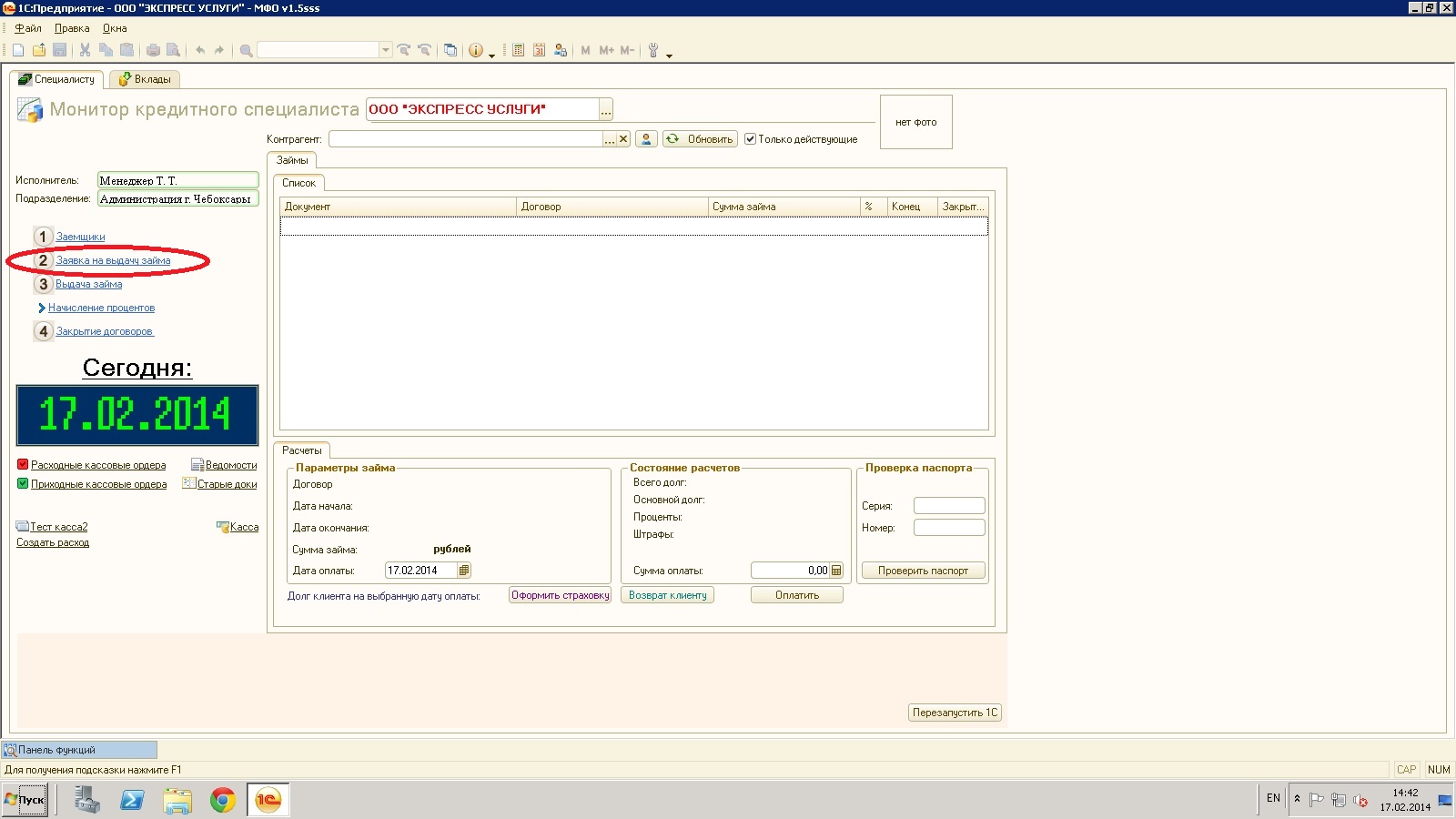Expand the arrow next to the Help icon
The width and height of the screenshot is (1456, 819).
[492, 55]
